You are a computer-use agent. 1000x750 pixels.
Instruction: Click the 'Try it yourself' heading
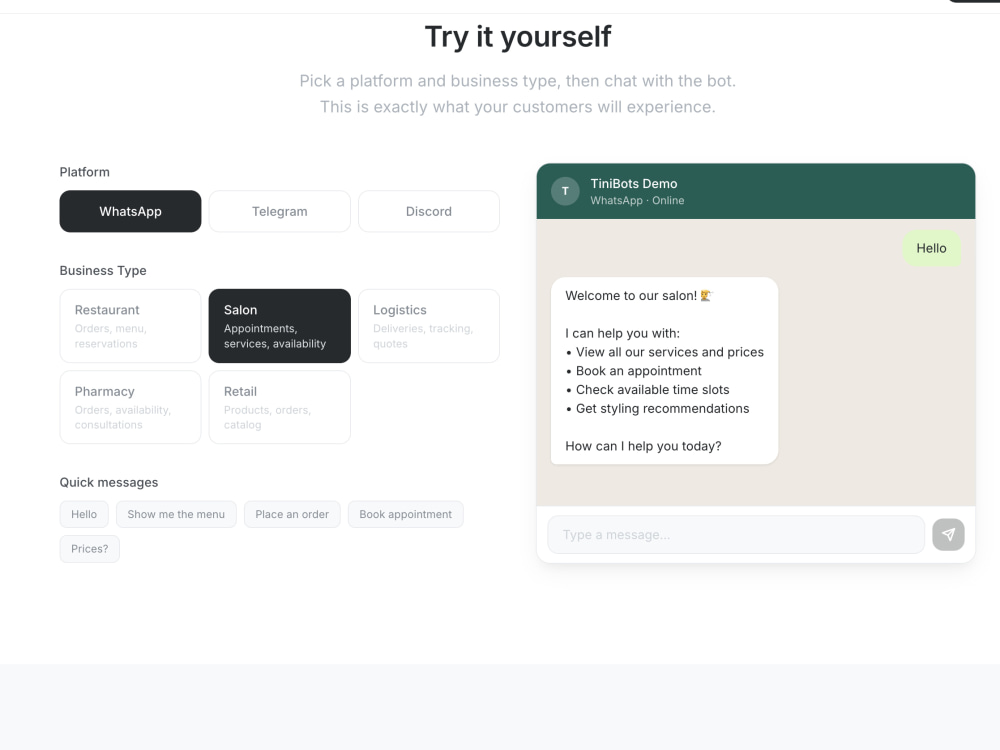[518, 36]
